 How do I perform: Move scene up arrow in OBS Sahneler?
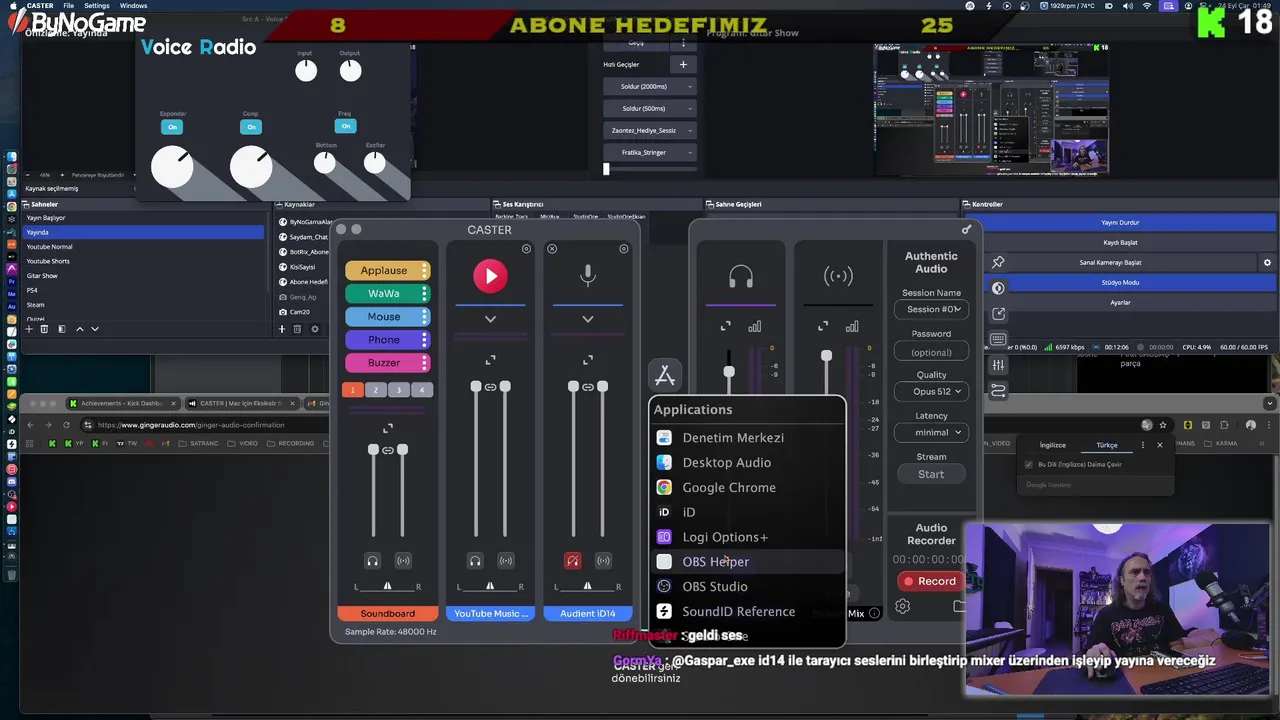[80, 329]
